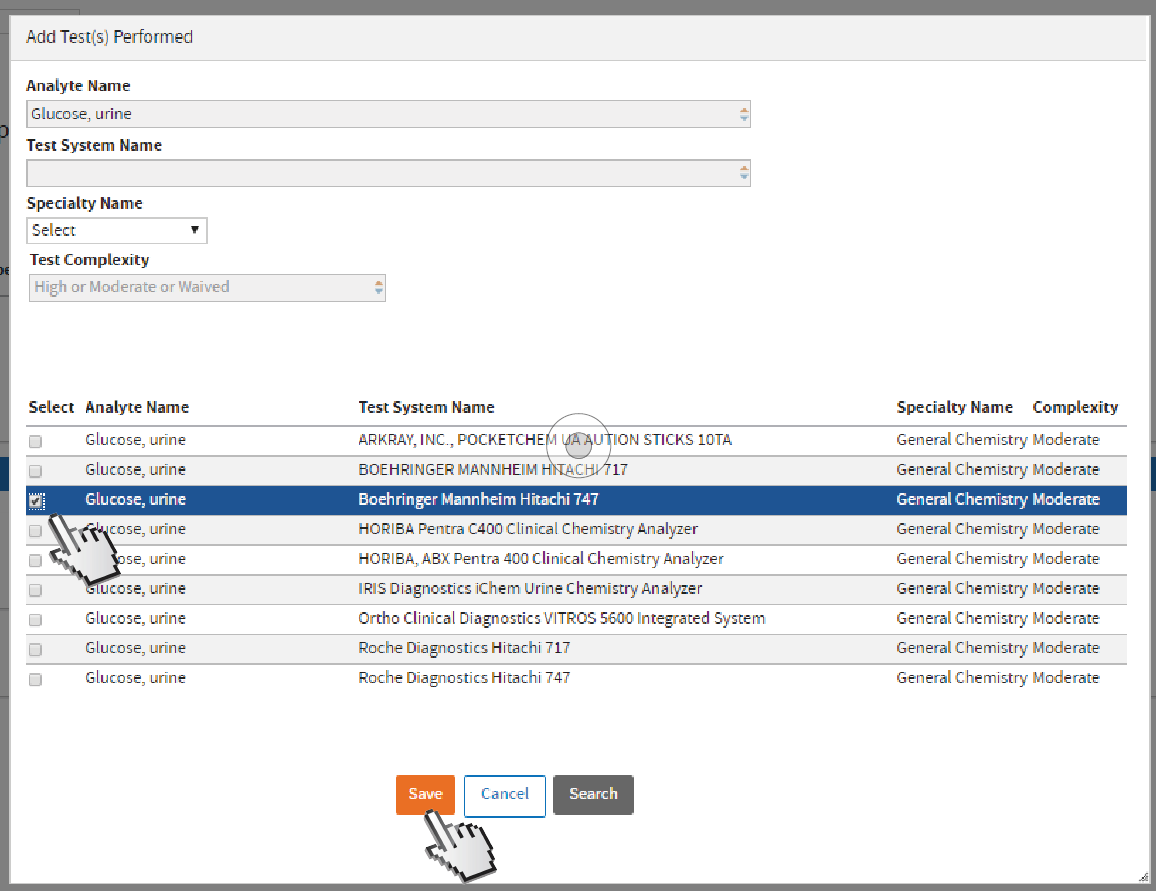The height and width of the screenshot is (891, 1156).
Task: Click the Analyte Name field with Glucose, urine
Action: [380, 114]
